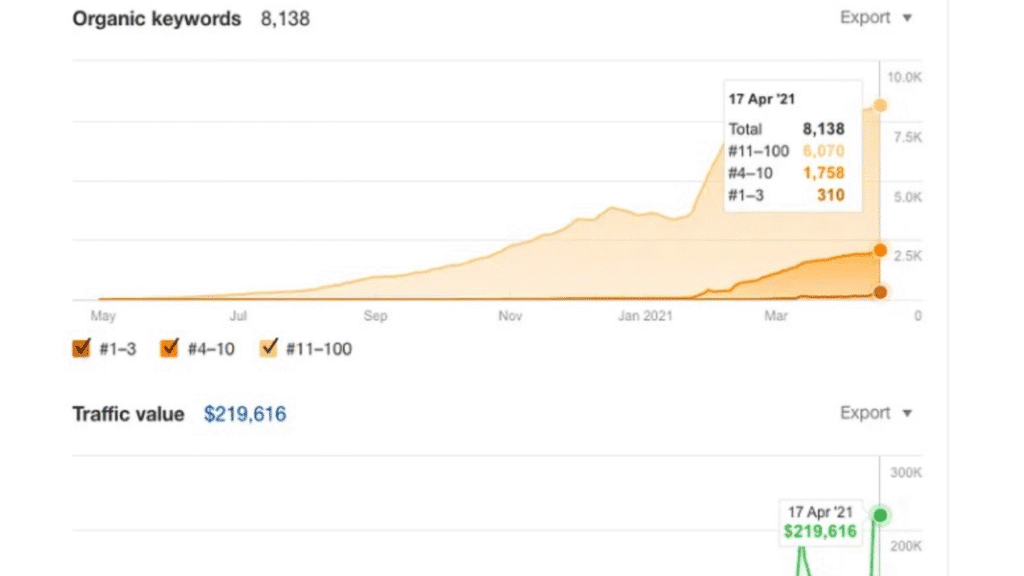1024x576 pixels.
Task: Click the Jan 2021 label on timeline axis
Action: pos(646,317)
